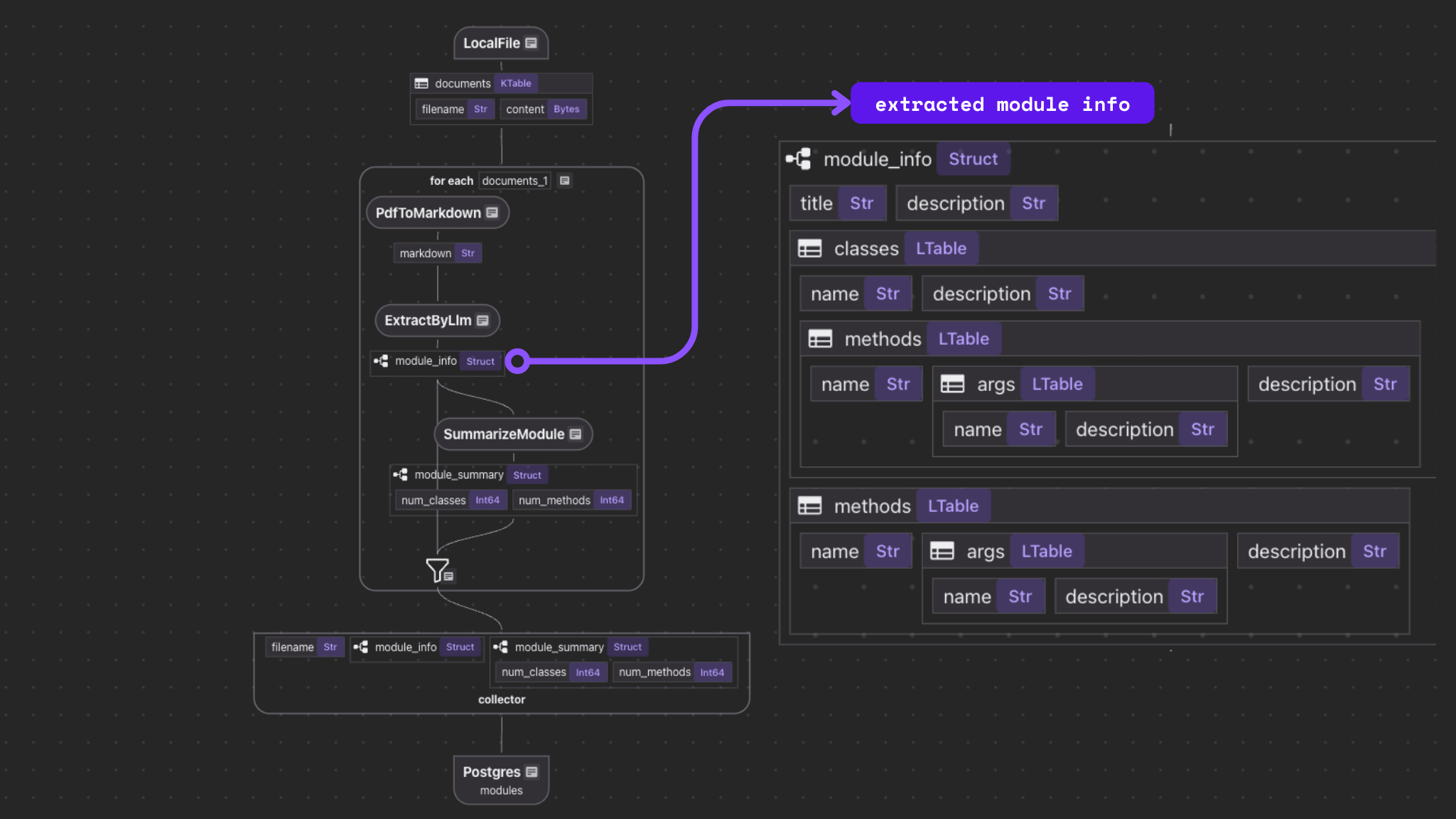
Task: Click the detail icon on ExtractByLlm node
Action: click(x=484, y=320)
